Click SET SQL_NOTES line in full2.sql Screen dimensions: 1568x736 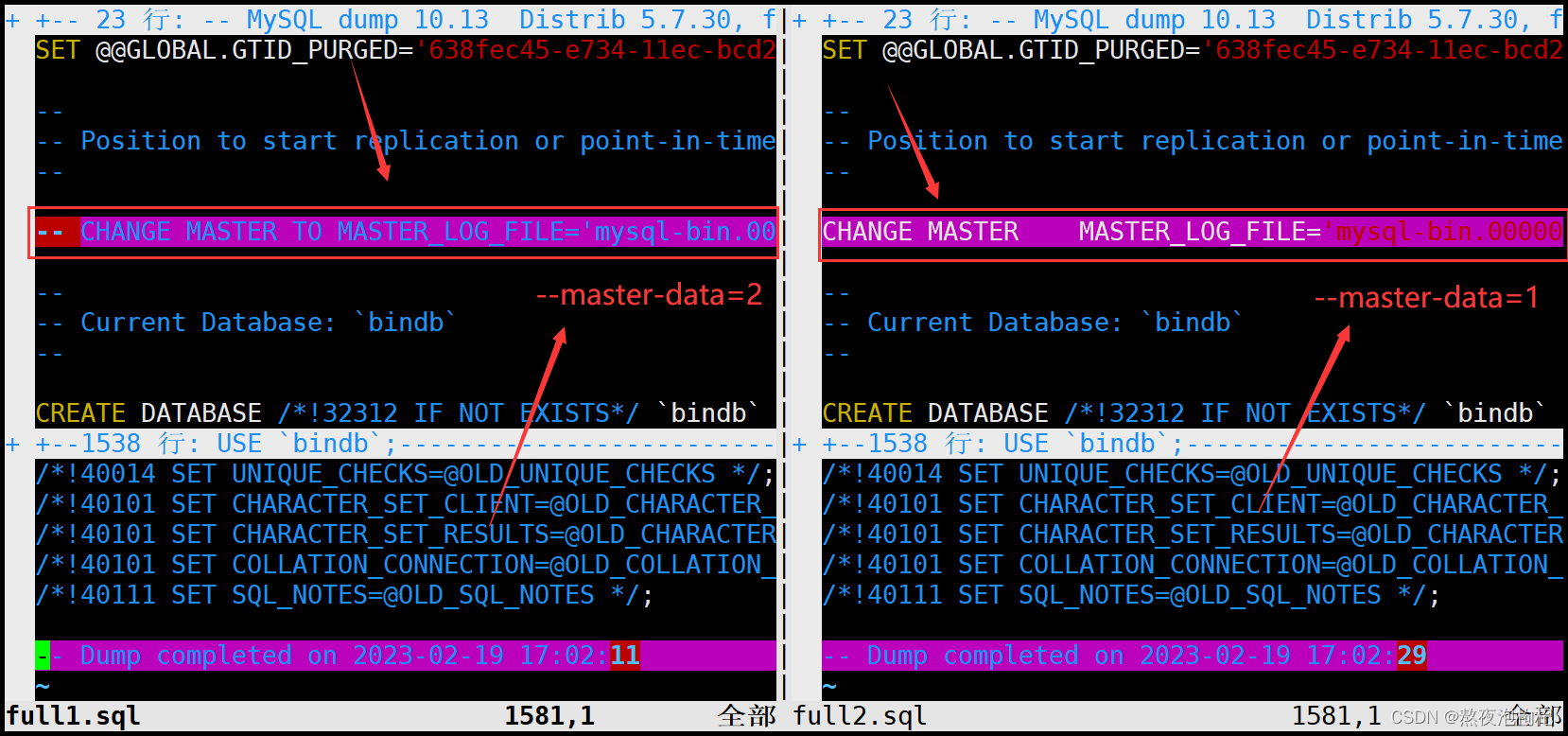(1131, 595)
